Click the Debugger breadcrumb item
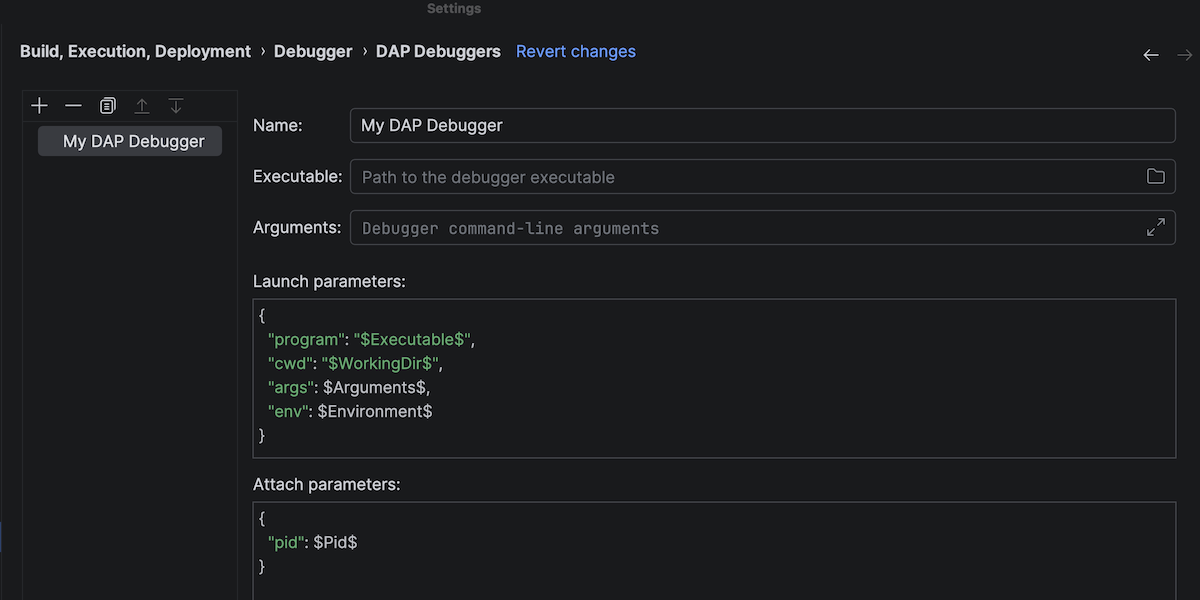This screenshot has height=600, width=1200. coord(313,51)
